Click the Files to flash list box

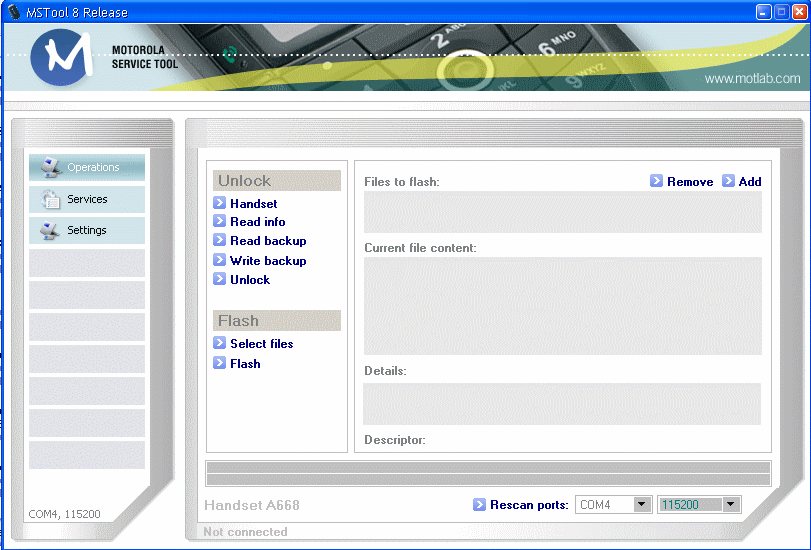click(563, 212)
